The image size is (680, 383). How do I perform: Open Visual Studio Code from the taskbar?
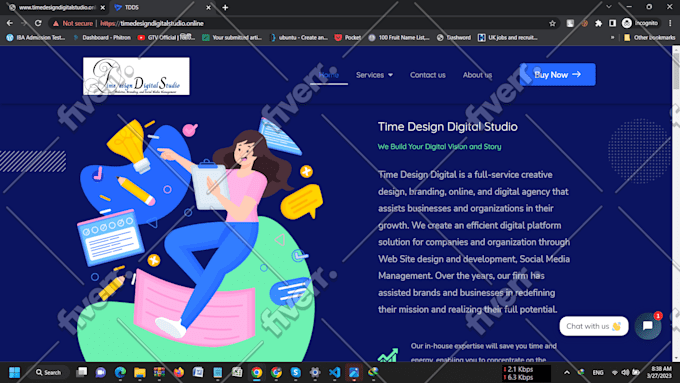(335, 373)
